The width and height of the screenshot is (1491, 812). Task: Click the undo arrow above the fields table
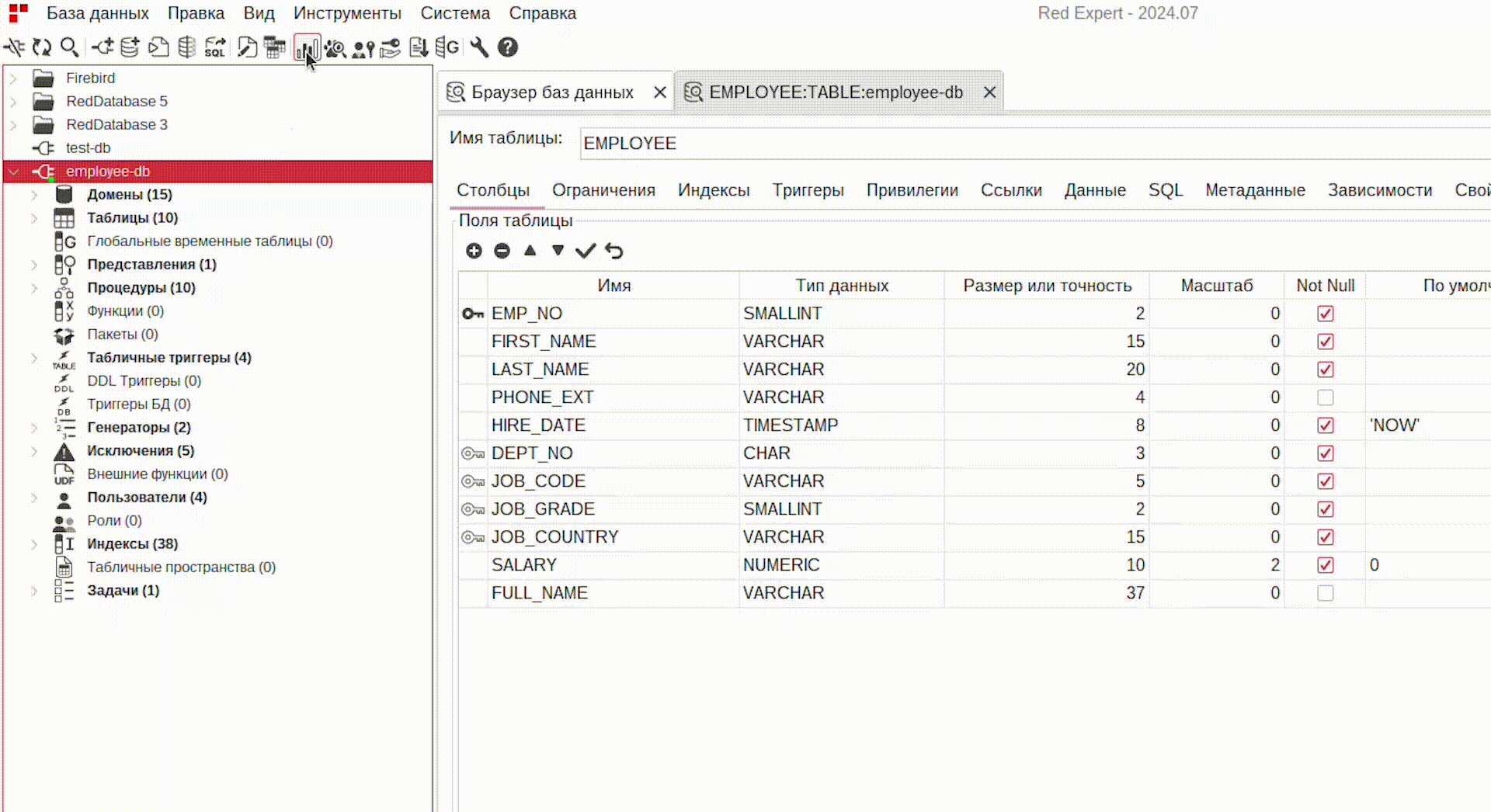coord(614,251)
